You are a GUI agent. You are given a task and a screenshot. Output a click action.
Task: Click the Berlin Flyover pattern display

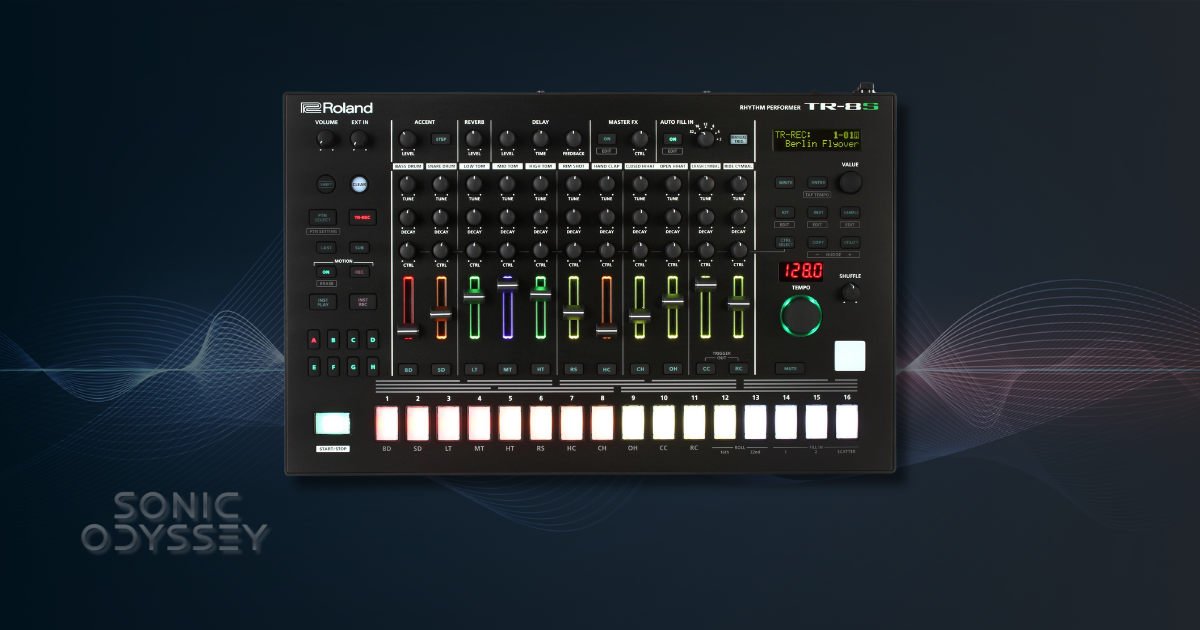pos(816,139)
